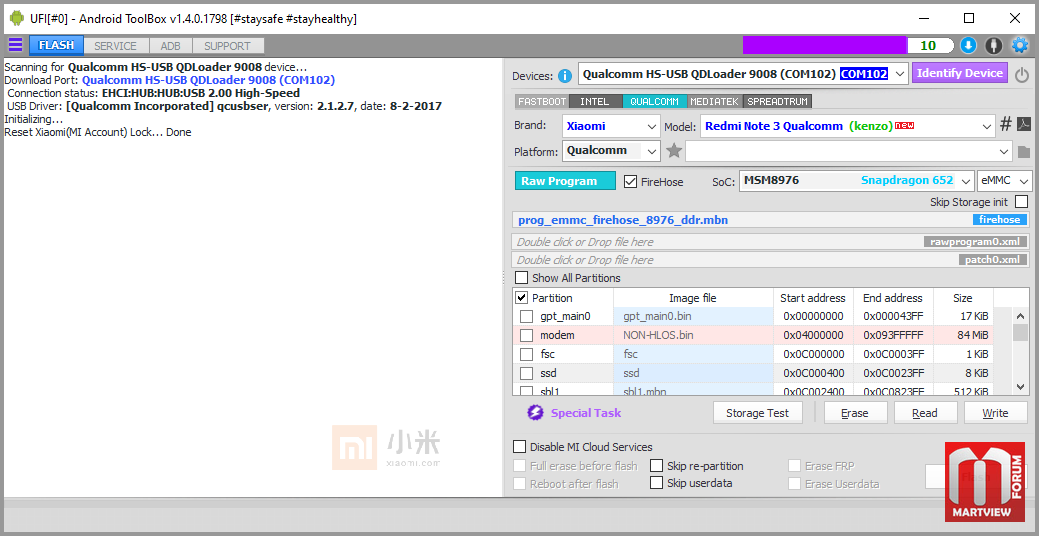The image size is (1039, 536).
Task: Click the blue download arrow icon
Action: pyautogui.click(x=968, y=45)
